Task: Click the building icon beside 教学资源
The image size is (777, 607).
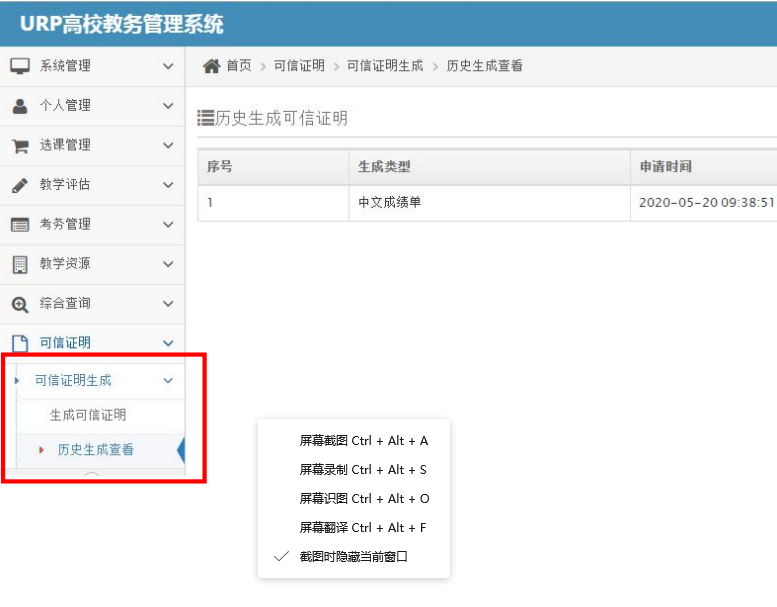Action: [x=20, y=264]
